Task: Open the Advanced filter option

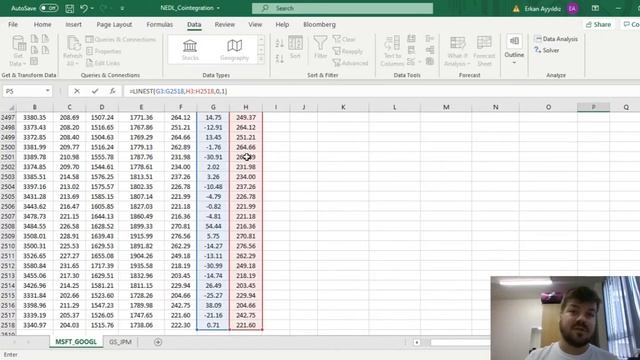Action: point(351,63)
